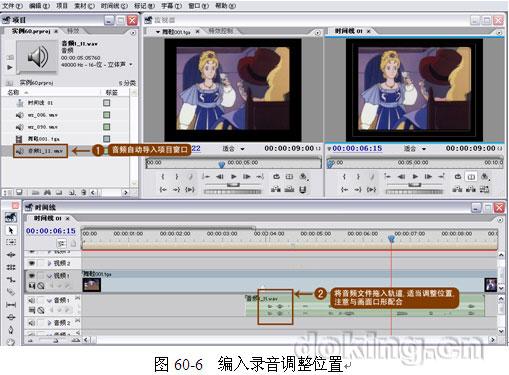Image resolution: width=509 pixels, height=375 pixels.
Task: Open 编辑 menu
Action: (x=39, y=6)
